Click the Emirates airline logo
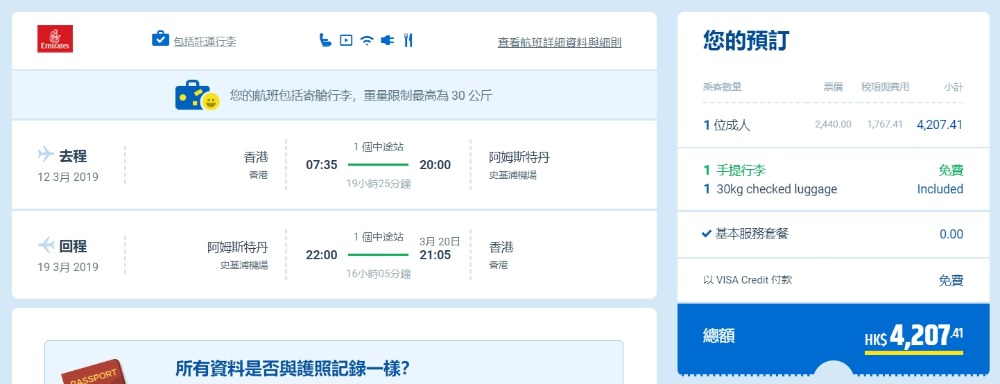This screenshot has width=1000, height=384. click(55, 38)
